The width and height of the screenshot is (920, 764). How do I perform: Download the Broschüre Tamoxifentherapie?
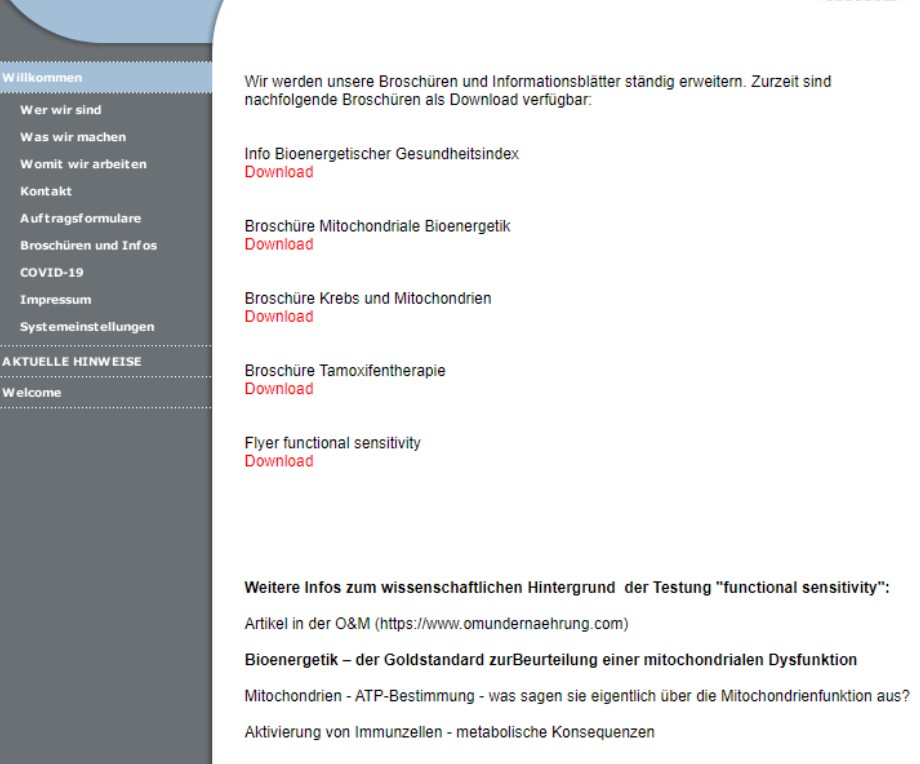[x=278, y=389]
